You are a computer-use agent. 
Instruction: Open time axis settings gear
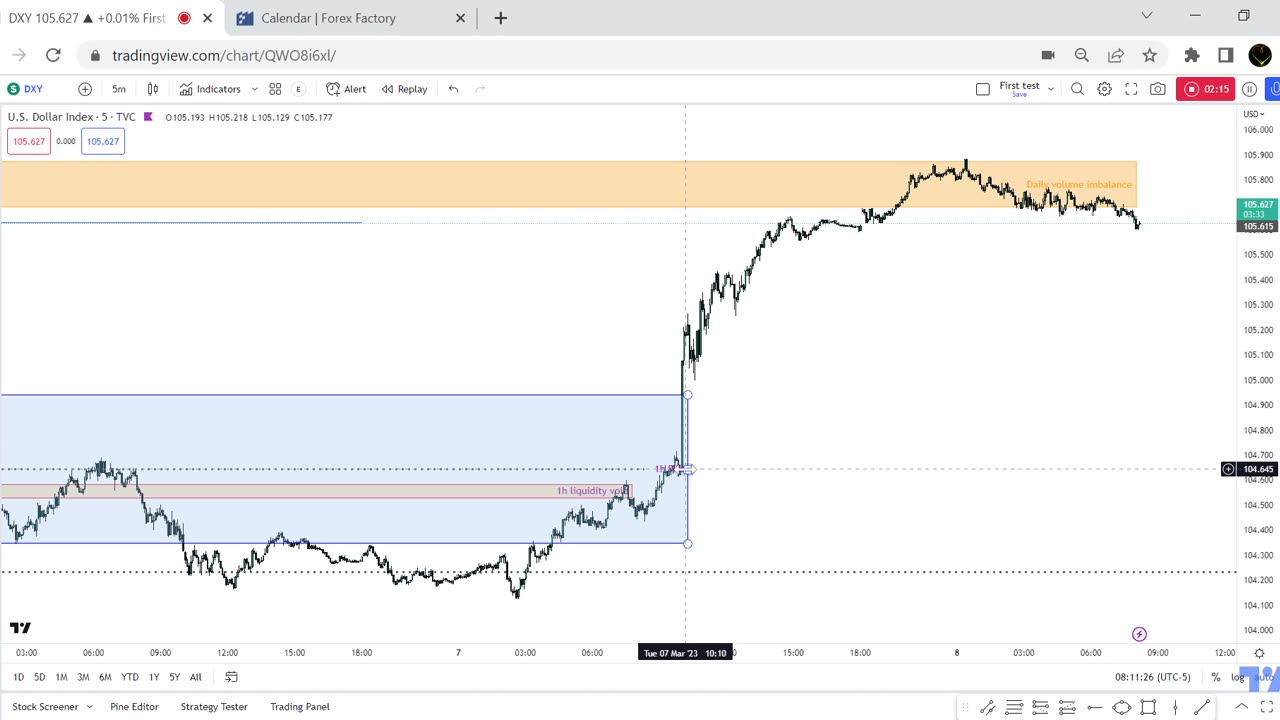pos(1259,653)
